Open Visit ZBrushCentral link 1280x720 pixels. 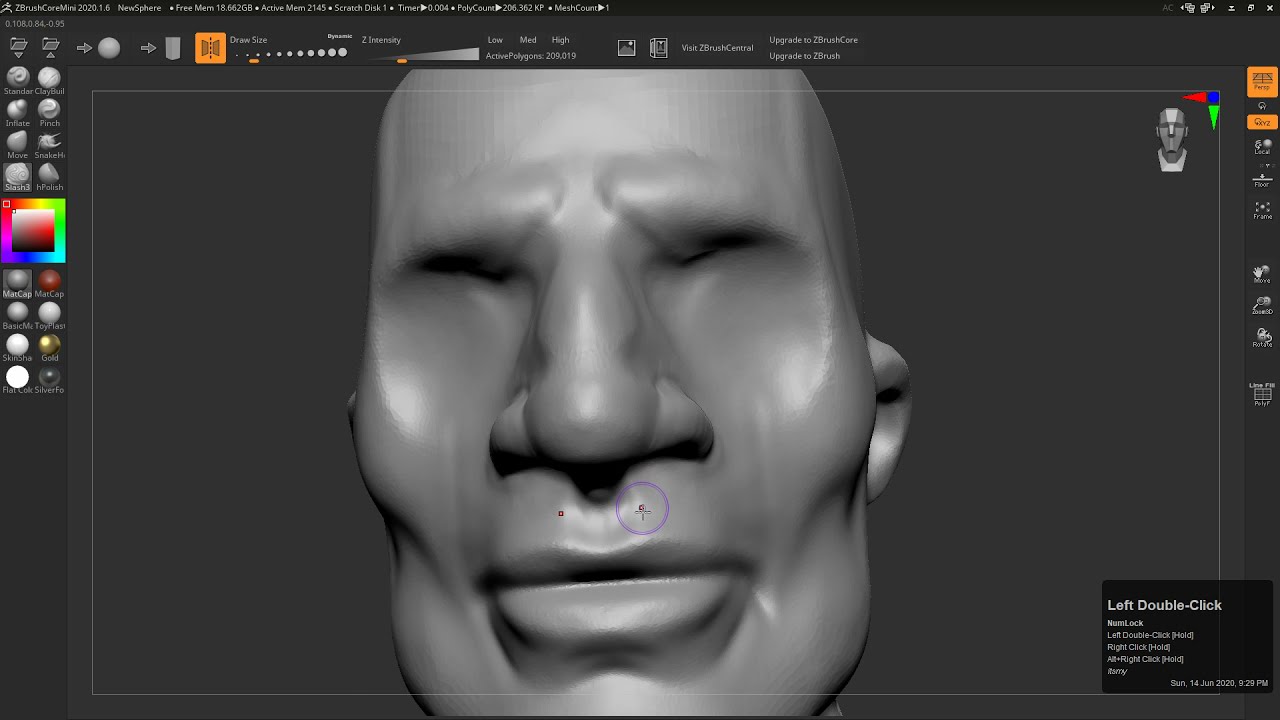point(717,48)
